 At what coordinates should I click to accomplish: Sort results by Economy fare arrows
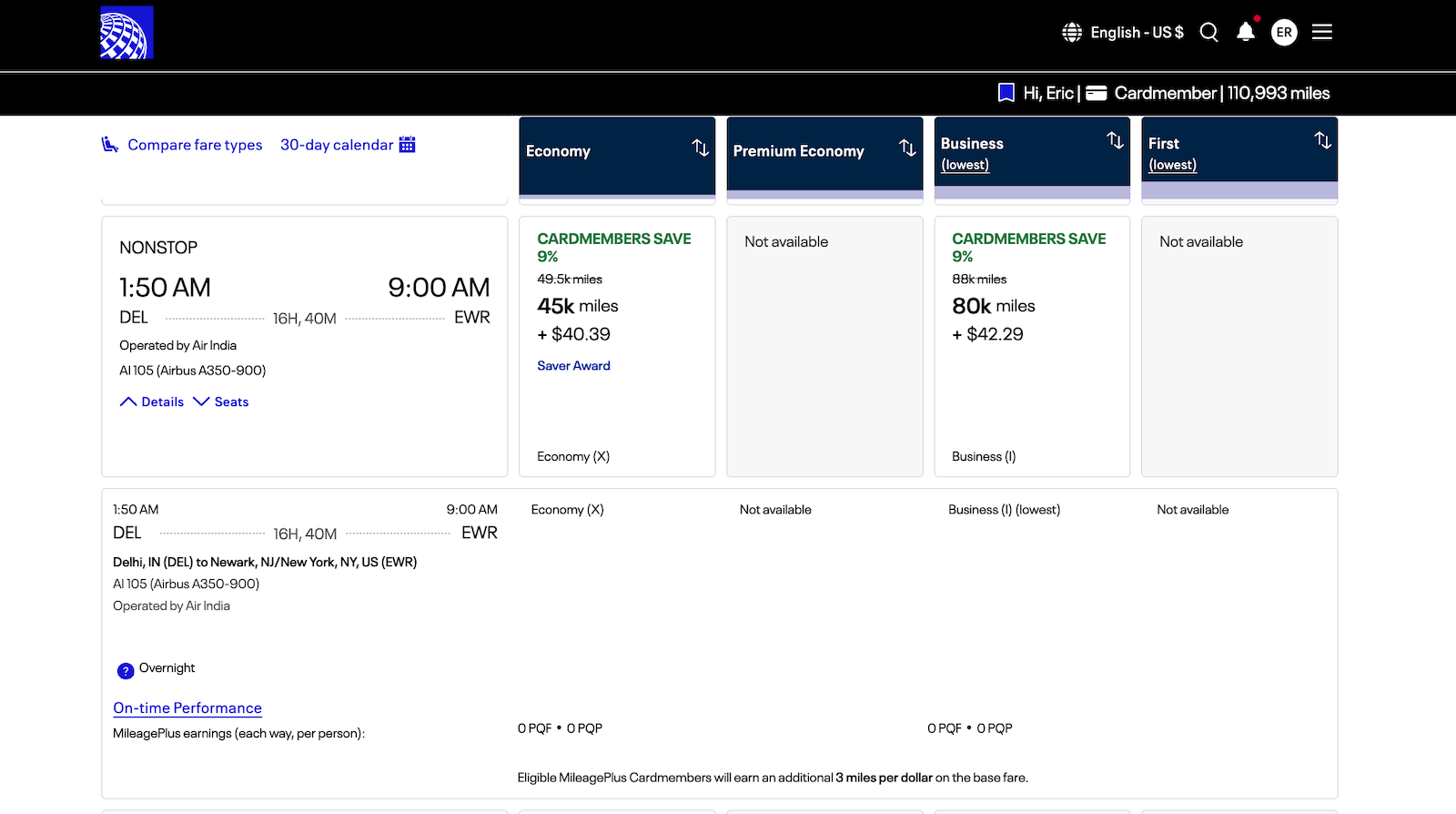point(700,148)
